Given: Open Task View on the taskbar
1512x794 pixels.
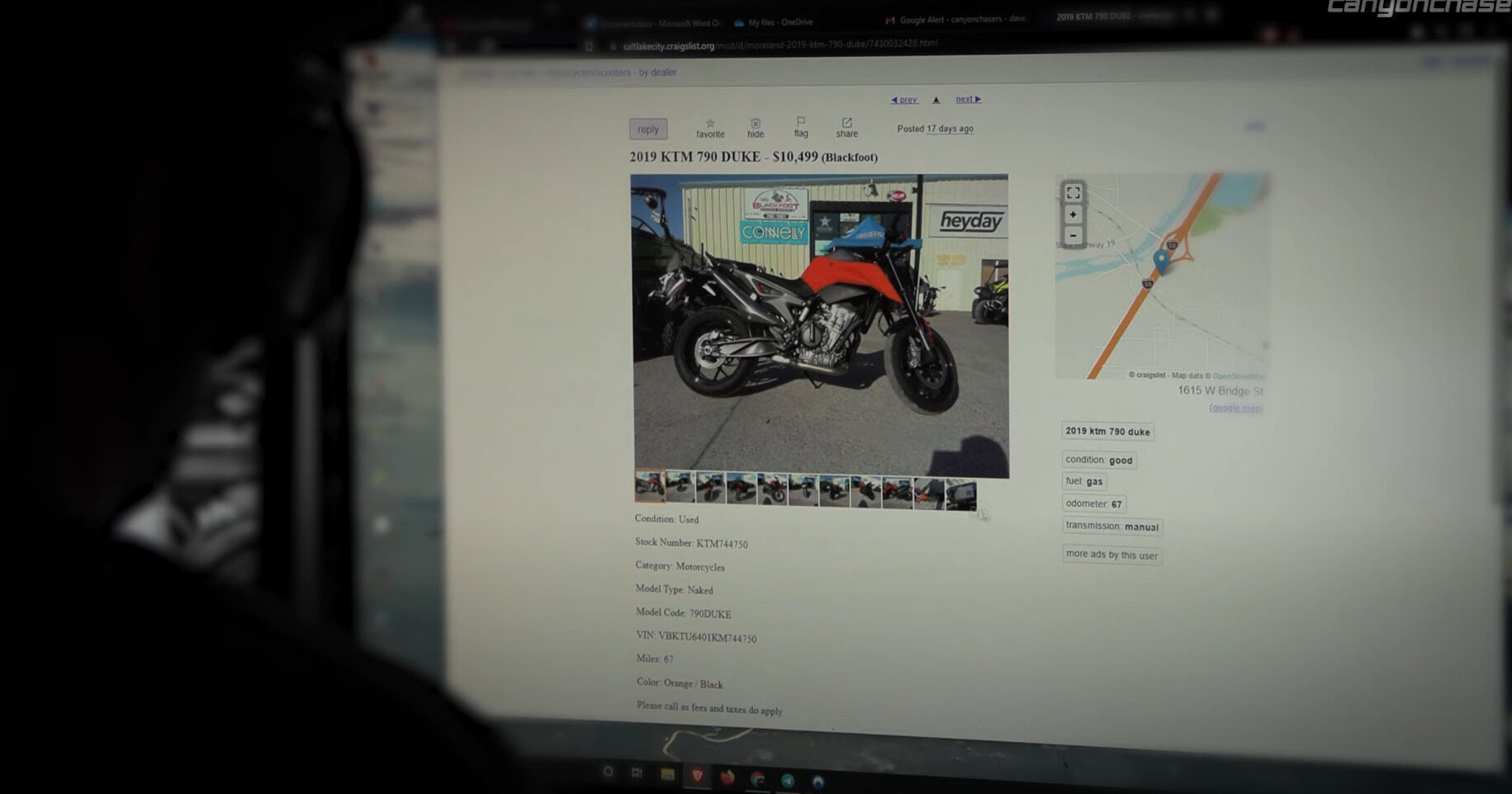Looking at the screenshot, I should tap(637, 773).
